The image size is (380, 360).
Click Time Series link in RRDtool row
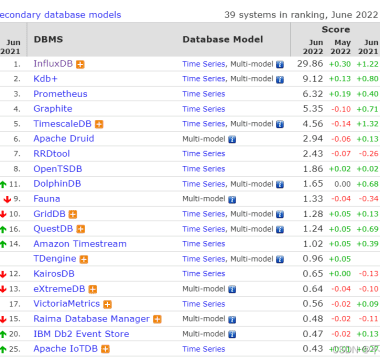pos(204,154)
